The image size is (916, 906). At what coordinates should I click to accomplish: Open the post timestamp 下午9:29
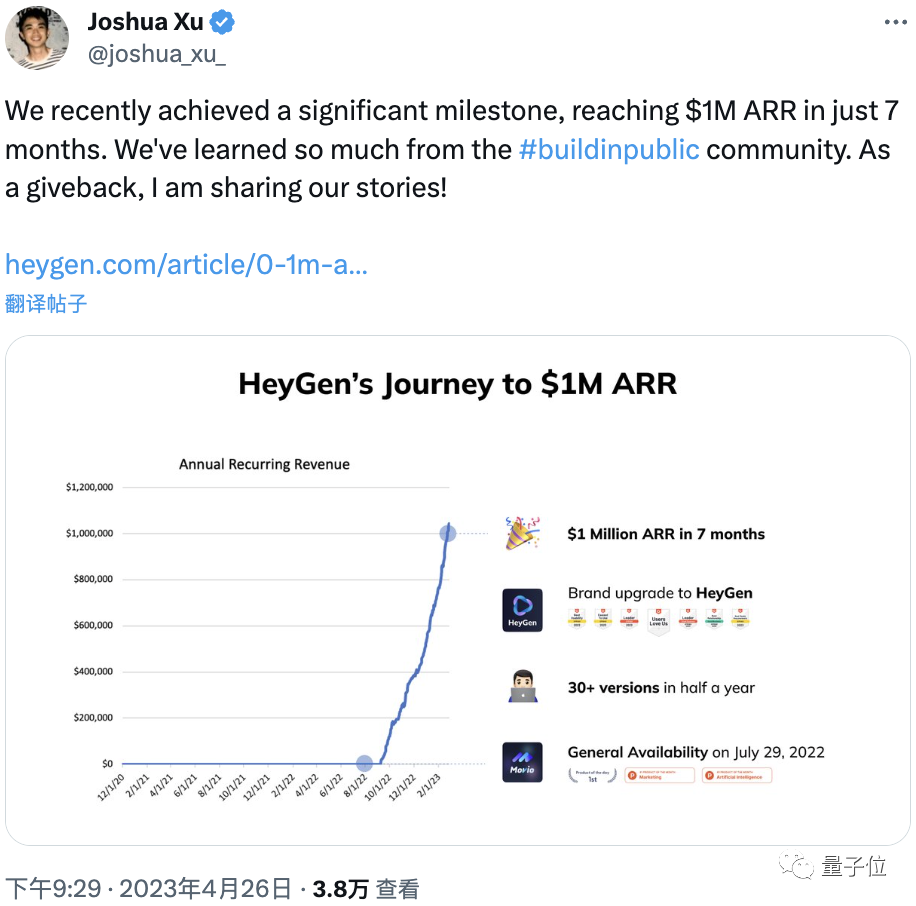click(53, 889)
